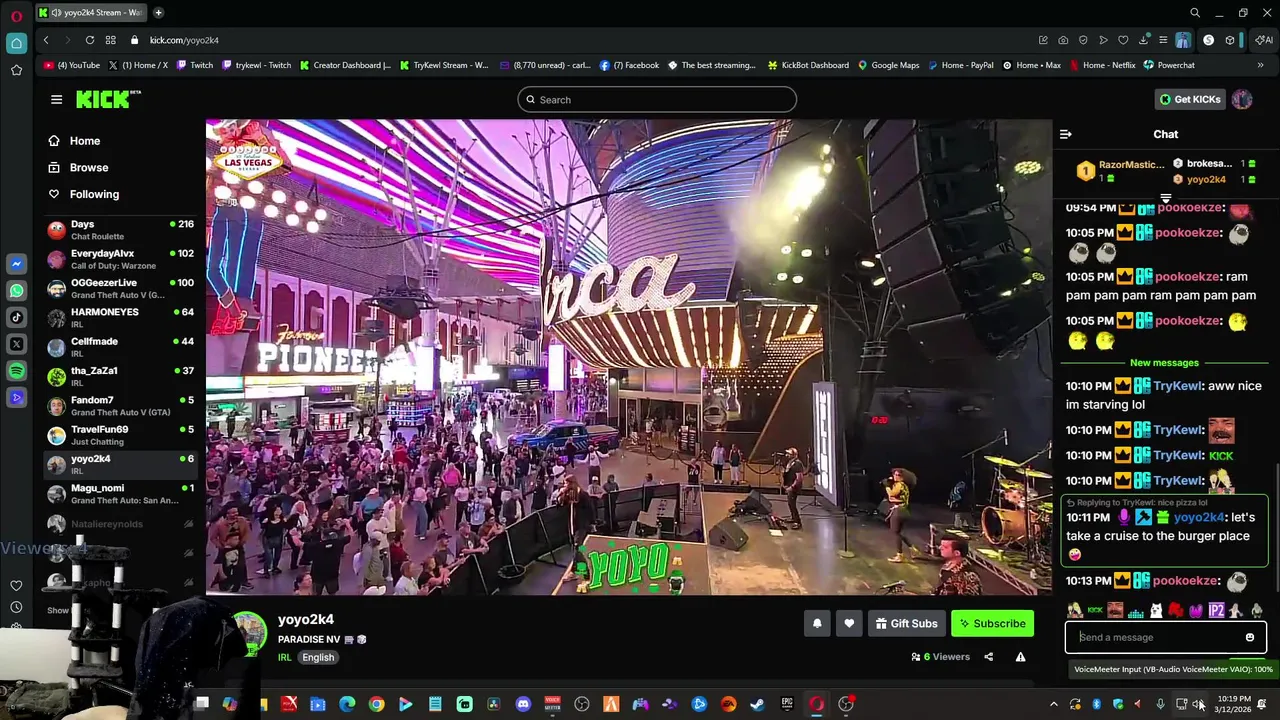Open Messenger in the Opera sidebar
Viewport: 1280px width, 720px height.
[x=16, y=264]
